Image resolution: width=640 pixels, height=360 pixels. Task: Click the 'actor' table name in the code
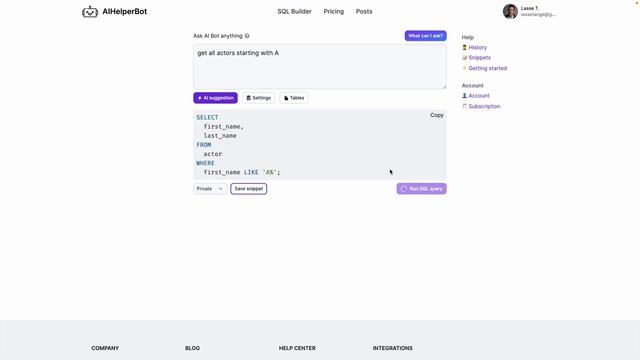coord(213,154)
